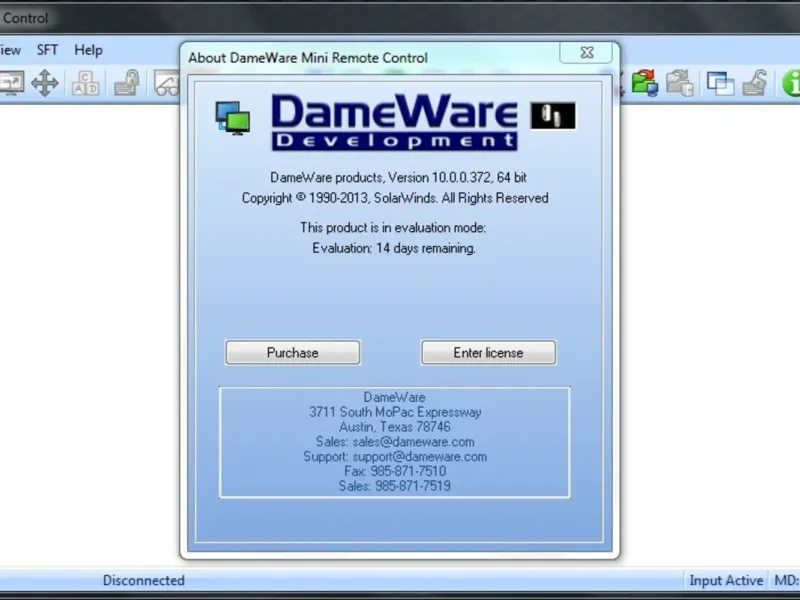This screenshot has width=800, height=600.
Task: Click the "Fax: 985-871-7510" line
Action: coord(395,471)
